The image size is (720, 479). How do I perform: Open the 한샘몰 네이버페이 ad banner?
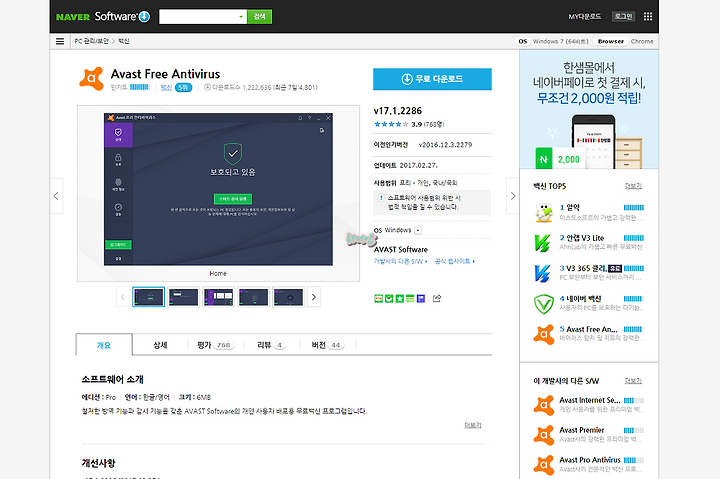pos(589,109)
